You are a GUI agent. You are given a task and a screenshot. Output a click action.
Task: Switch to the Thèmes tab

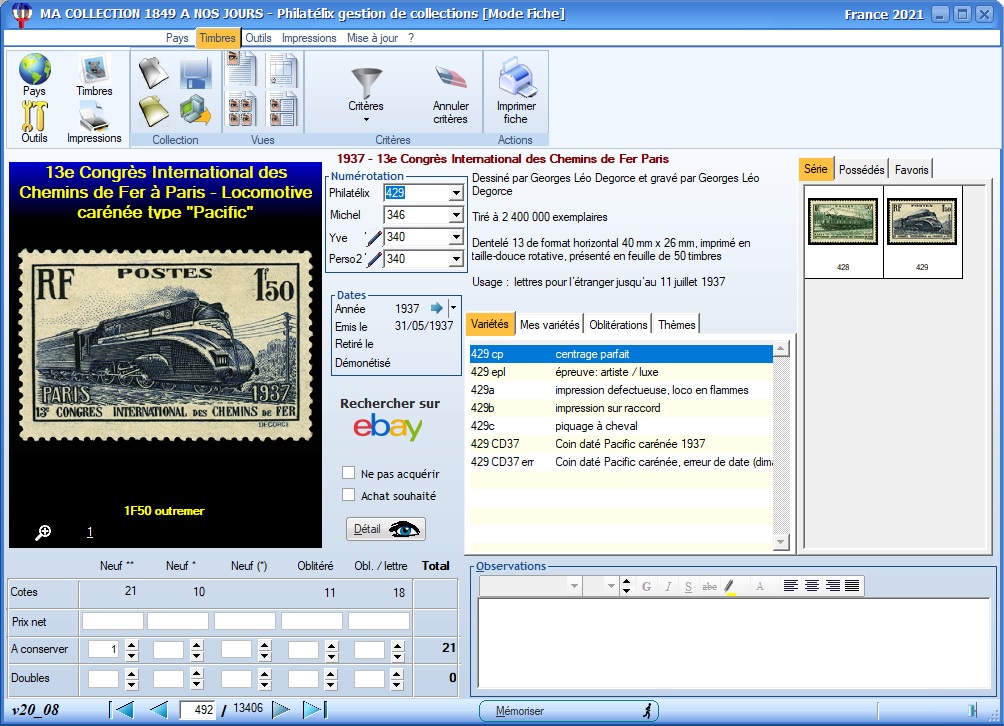pos(676,325)
